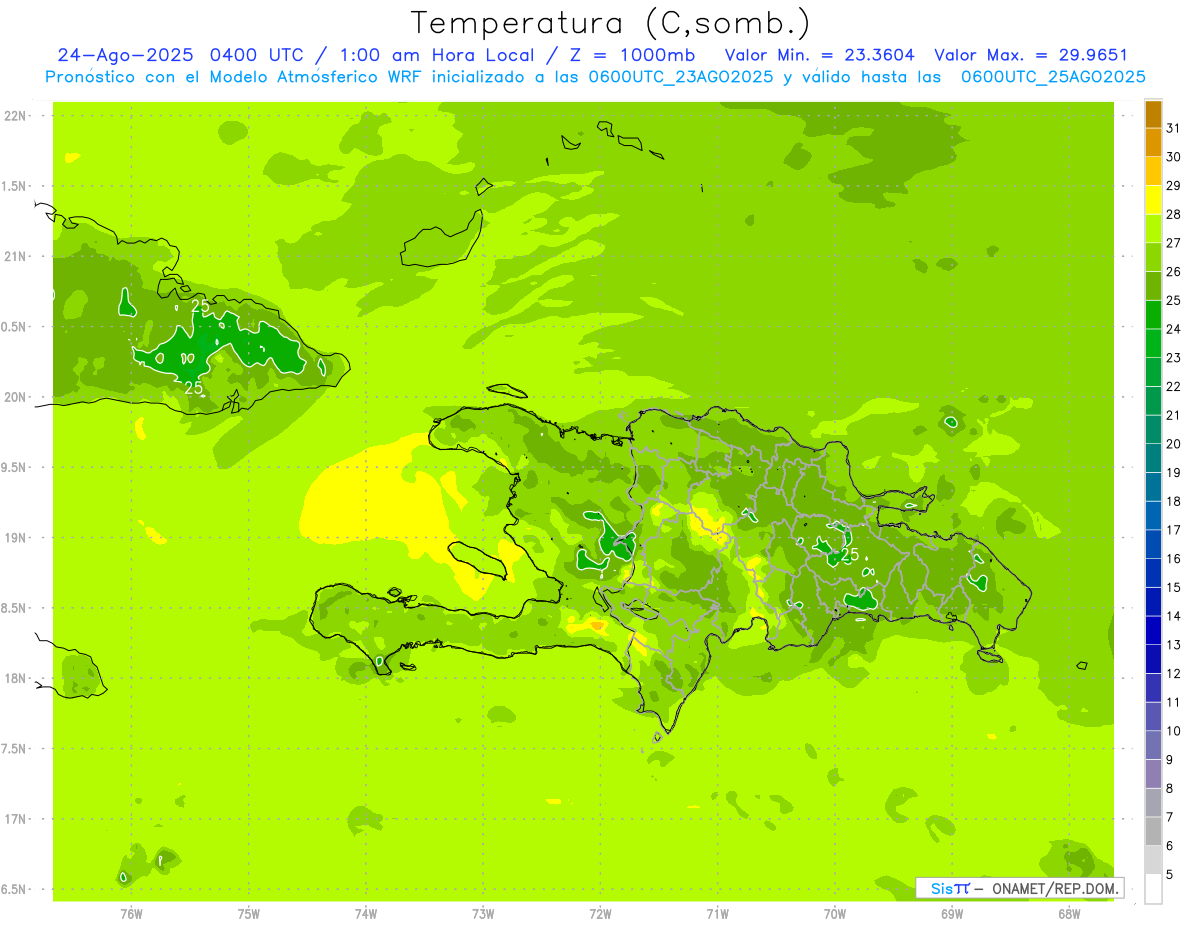
Task: Pick the gray color bar segment between 6 and 7
Action: click(x=1153, y=832)
